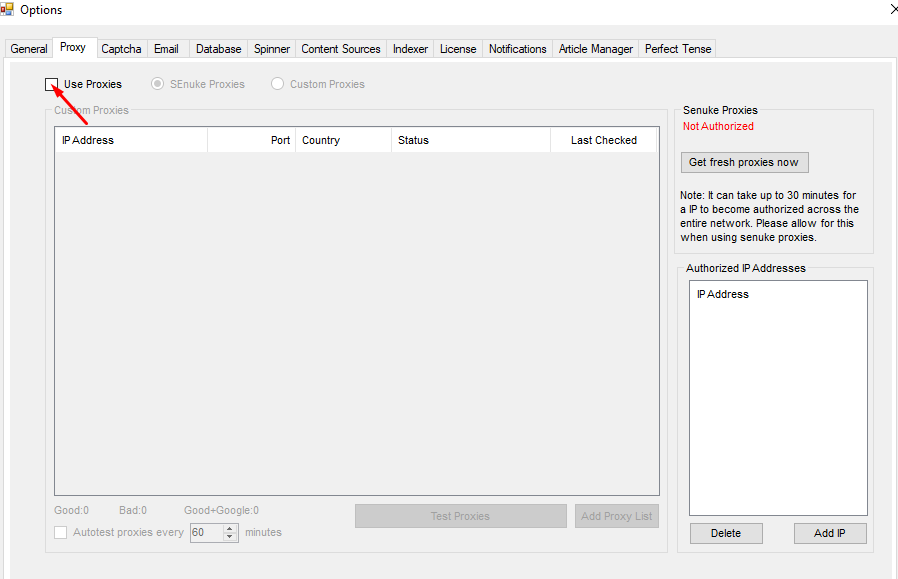Image resolution: width=898 pixels, height=579 pixels.
Task: Open the Article Manager tab
Action: tap(596, 49)
